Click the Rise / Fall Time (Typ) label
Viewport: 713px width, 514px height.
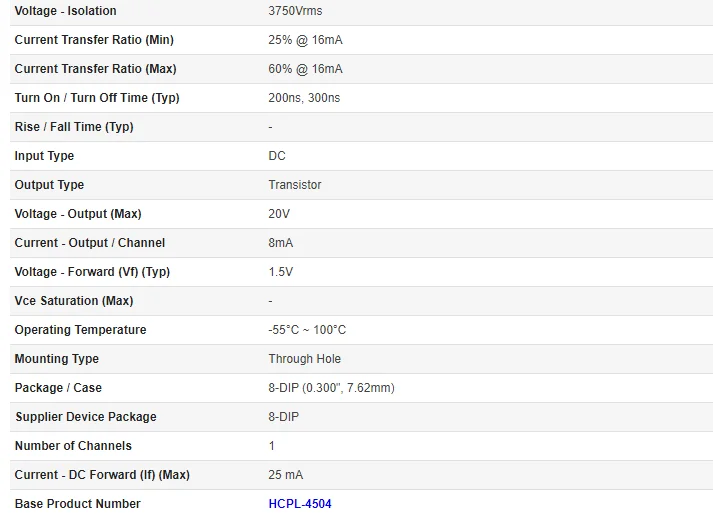(74, 127)
